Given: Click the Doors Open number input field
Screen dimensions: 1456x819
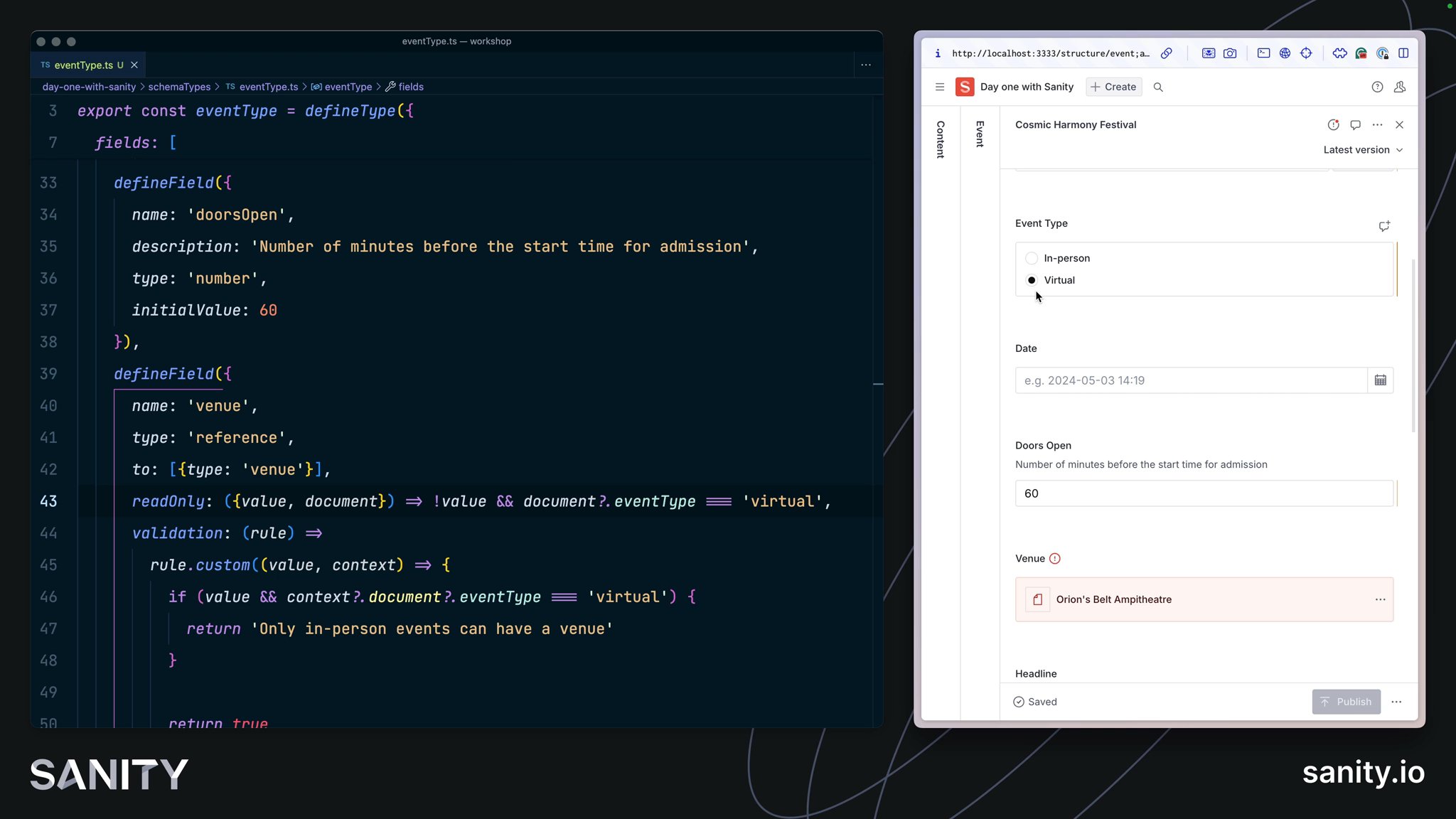Looking at the screenshot, I should 1204,493.
